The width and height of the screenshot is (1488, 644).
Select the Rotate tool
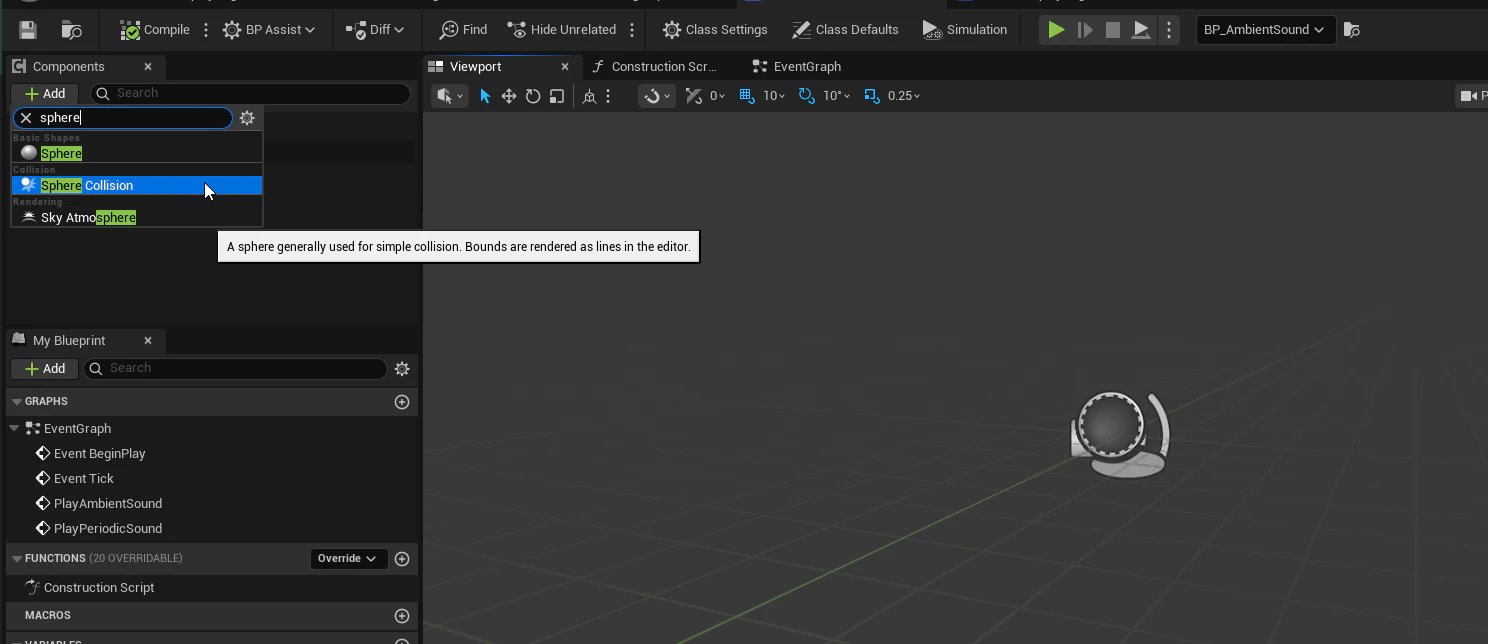coord(533,96)
